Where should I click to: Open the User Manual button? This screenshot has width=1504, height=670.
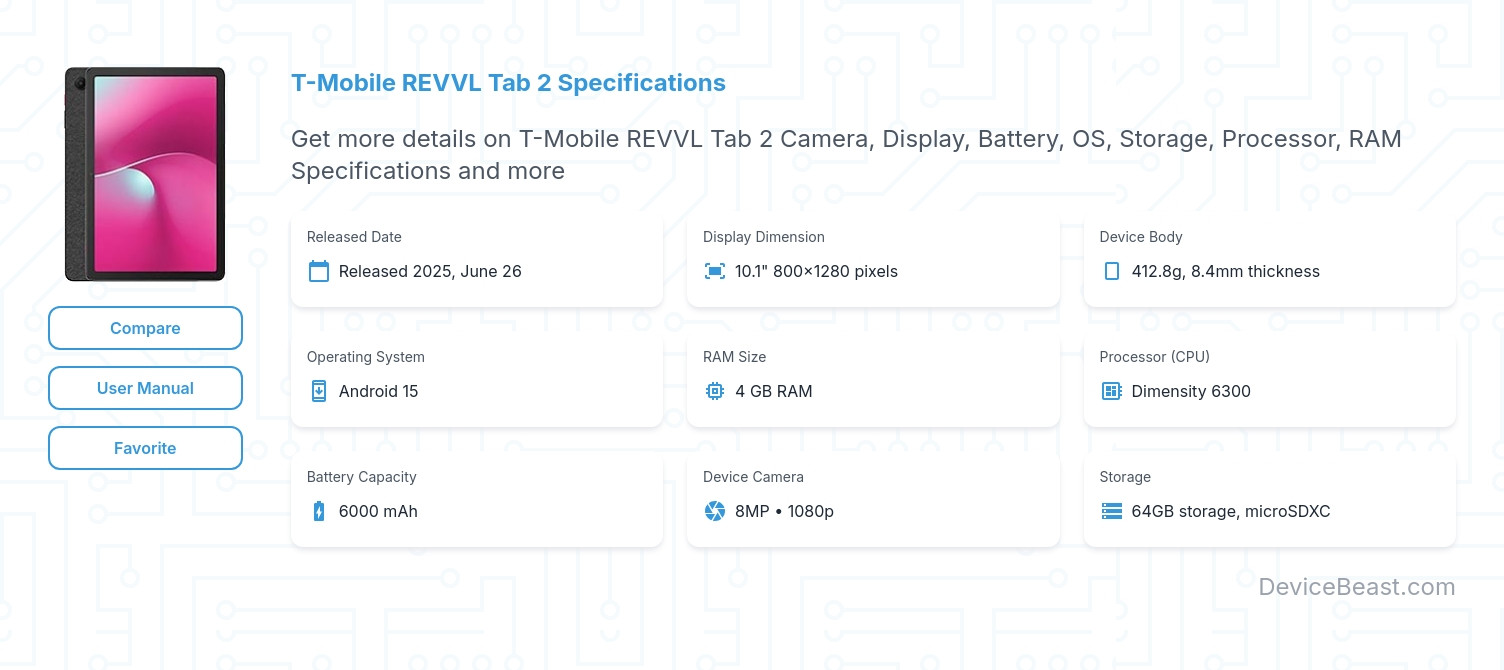[x=145, y=388]
